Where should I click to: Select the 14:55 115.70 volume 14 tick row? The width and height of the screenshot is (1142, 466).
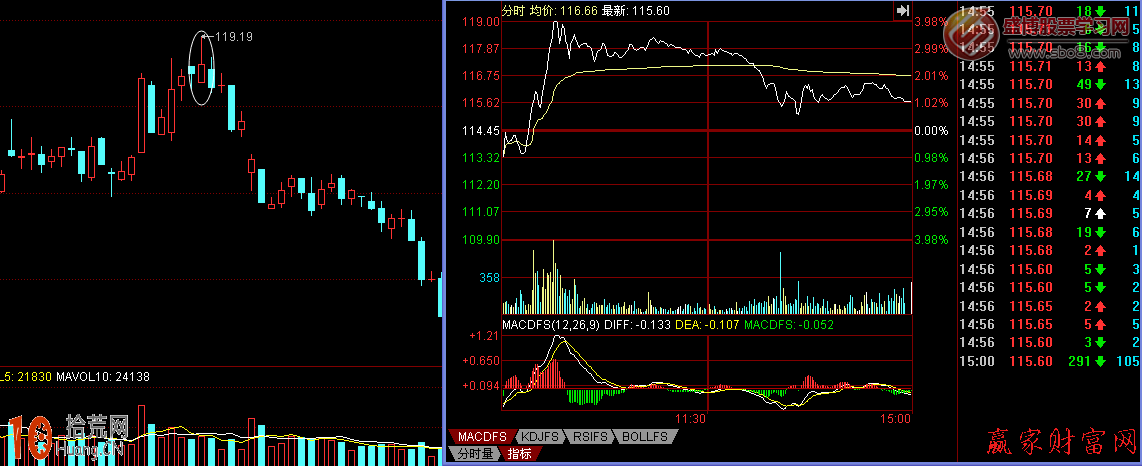pyautogui.click(x=1050, y=140)
